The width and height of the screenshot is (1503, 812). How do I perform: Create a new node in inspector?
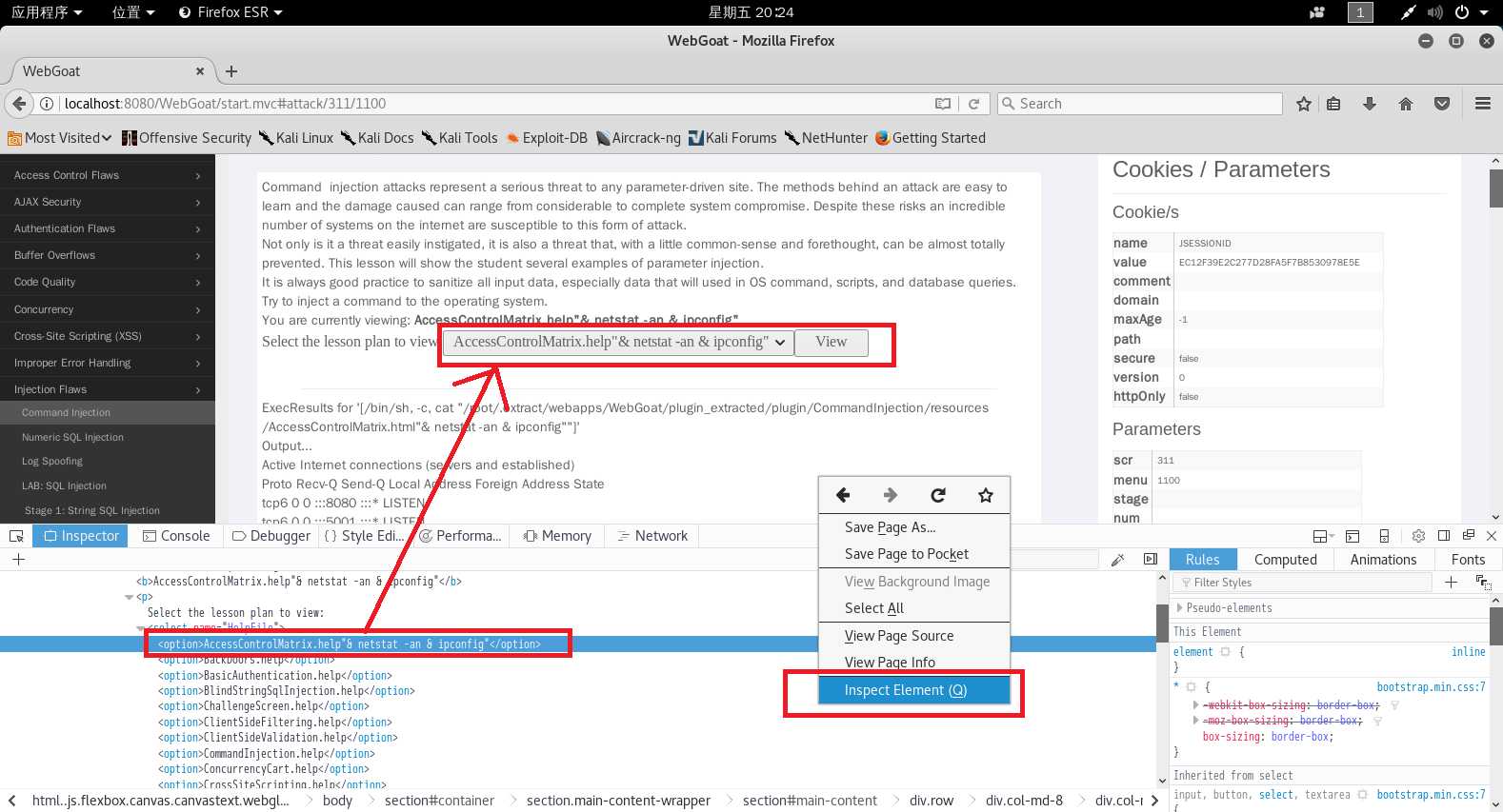18,560
